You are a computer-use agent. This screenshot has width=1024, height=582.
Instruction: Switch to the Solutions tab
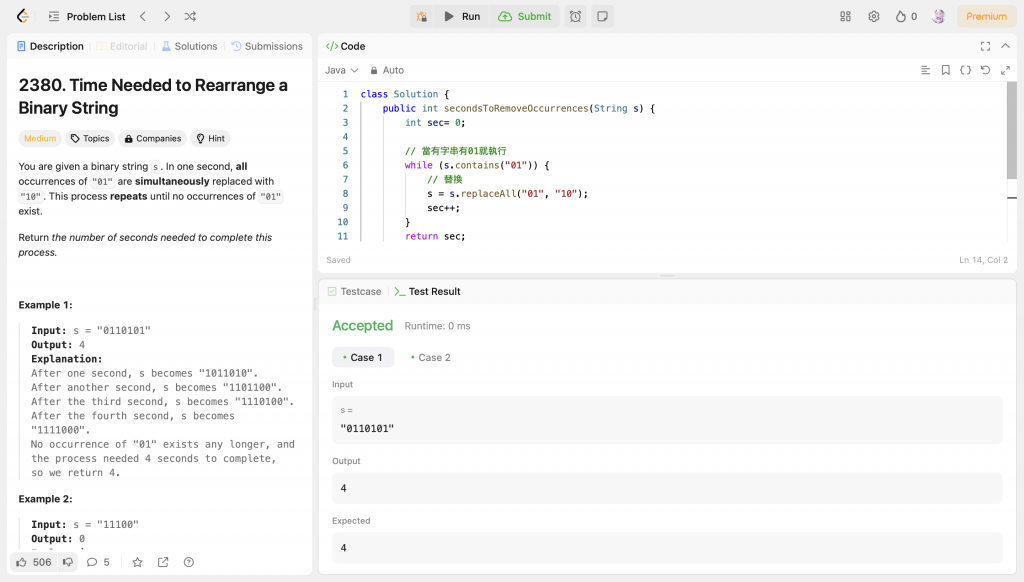click(189, 46)
